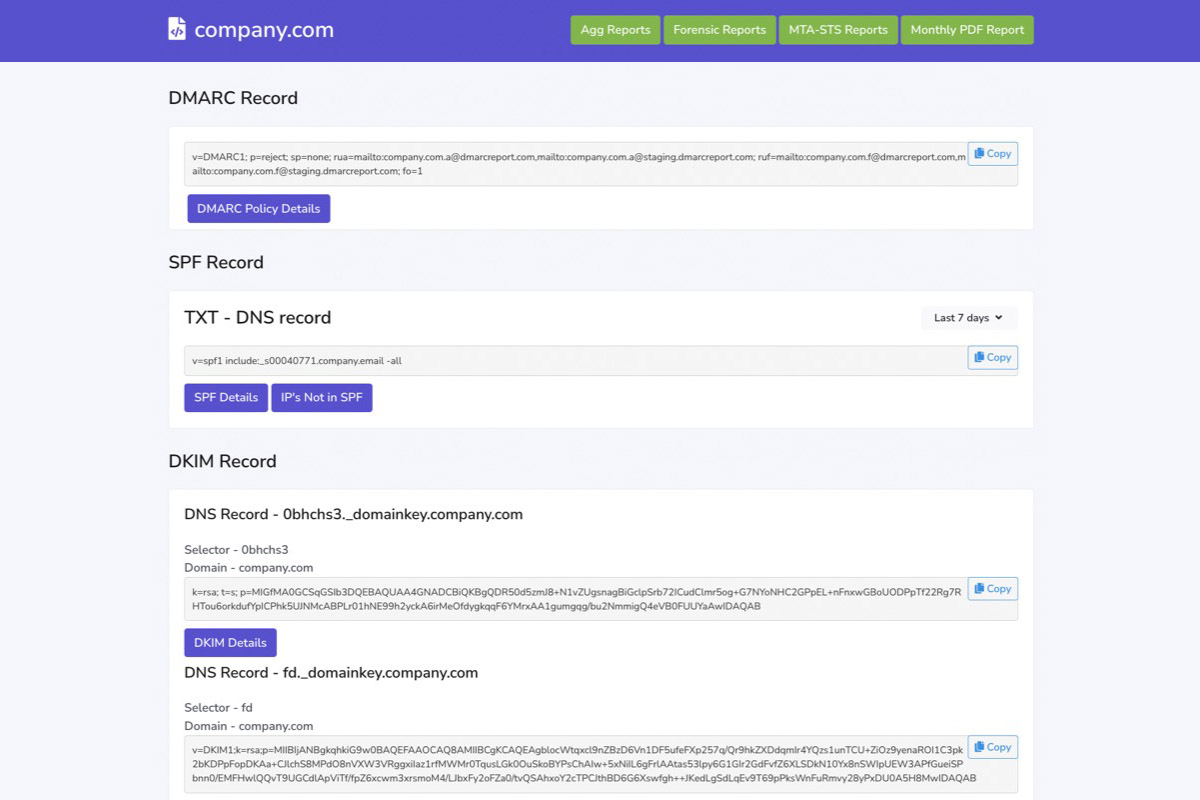This screenshot has height=800, width=1200.
Task: Change time period from Last 7 days
Action: (967, 317)
